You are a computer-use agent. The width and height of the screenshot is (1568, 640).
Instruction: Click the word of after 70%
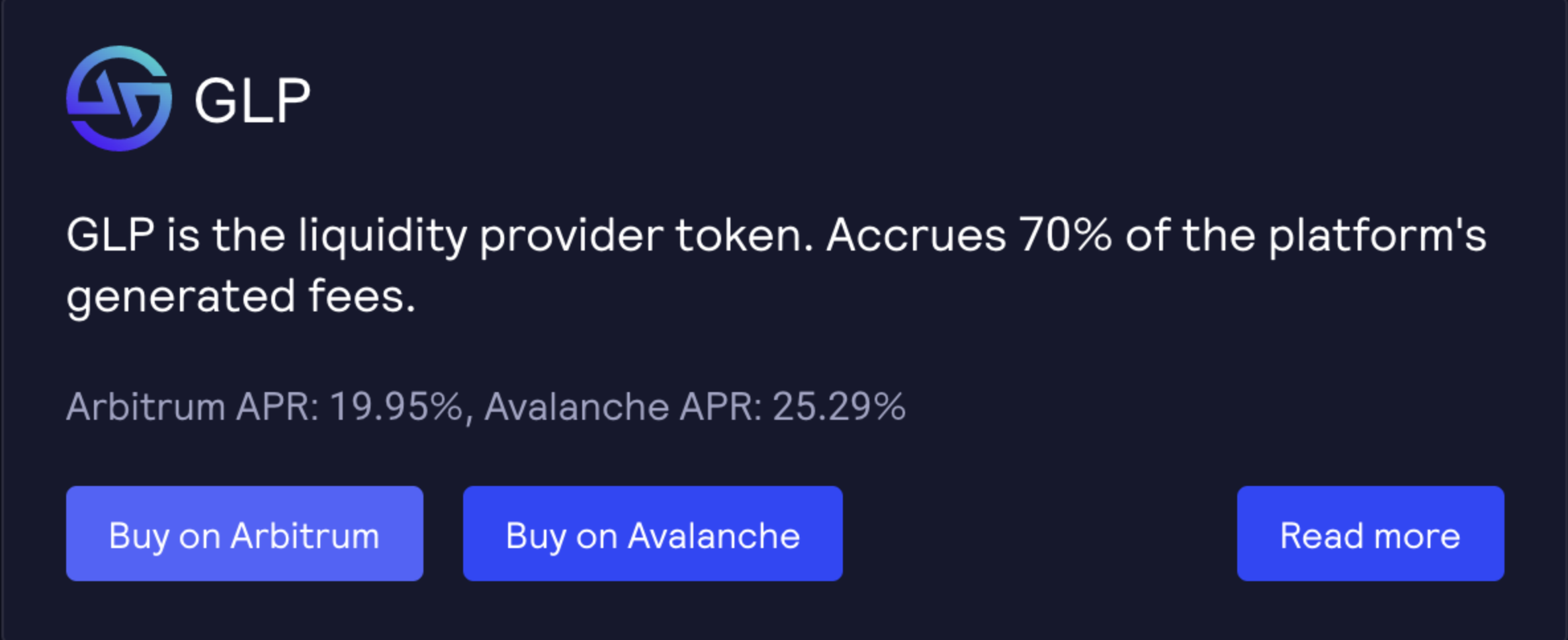click(1147, 235)
